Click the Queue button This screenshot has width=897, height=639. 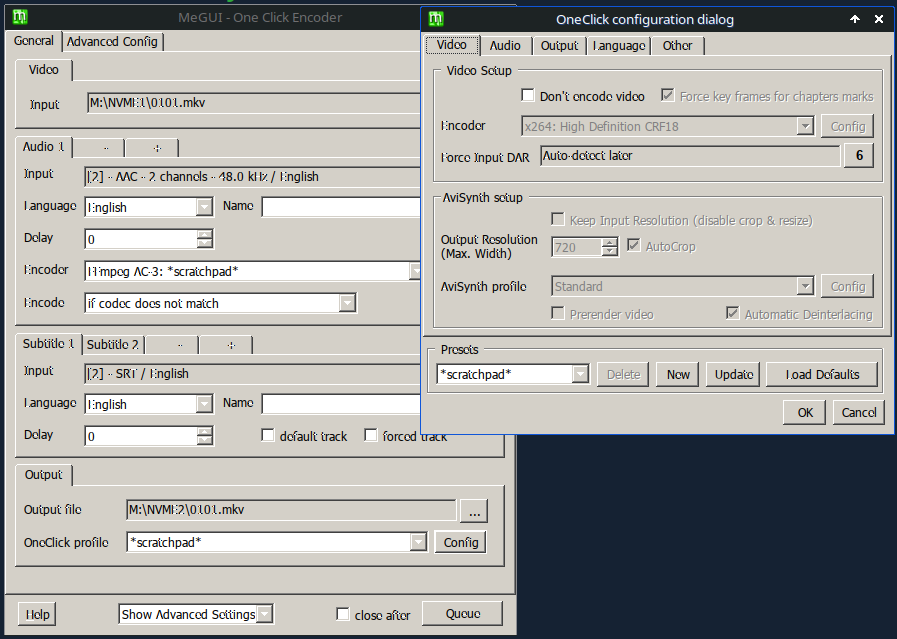[x=463, y=614]
